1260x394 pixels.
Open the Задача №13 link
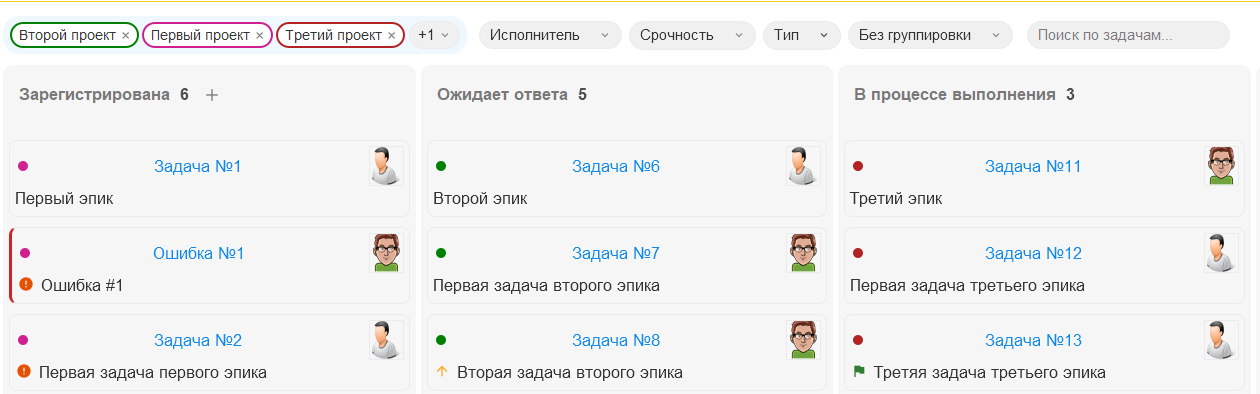point(1033,340)
